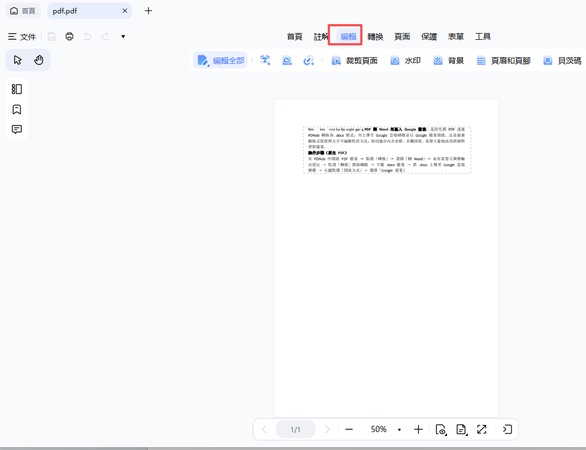Click the add link tool icon

click(308, 60)
